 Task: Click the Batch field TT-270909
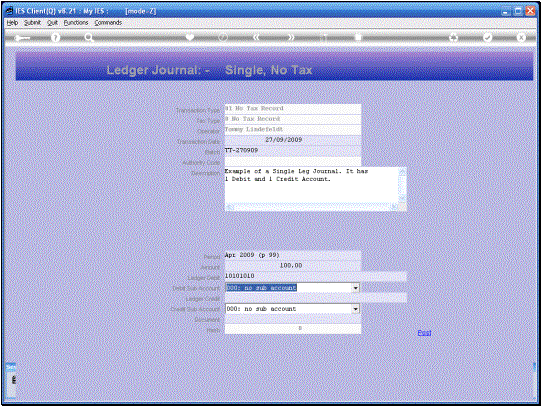pos(293,150)
